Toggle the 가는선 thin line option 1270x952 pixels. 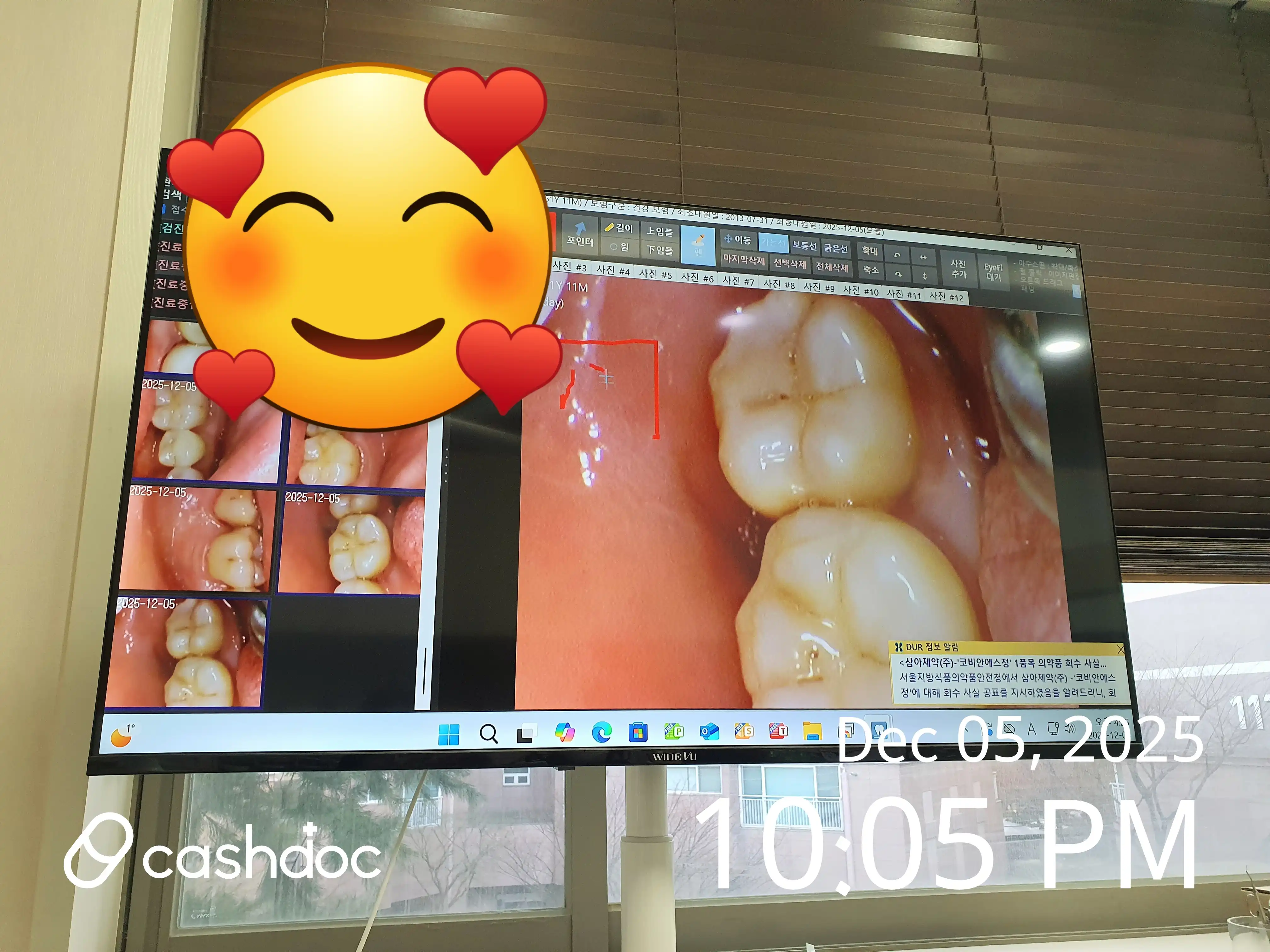pyautogui.click(x=773, y=242)
